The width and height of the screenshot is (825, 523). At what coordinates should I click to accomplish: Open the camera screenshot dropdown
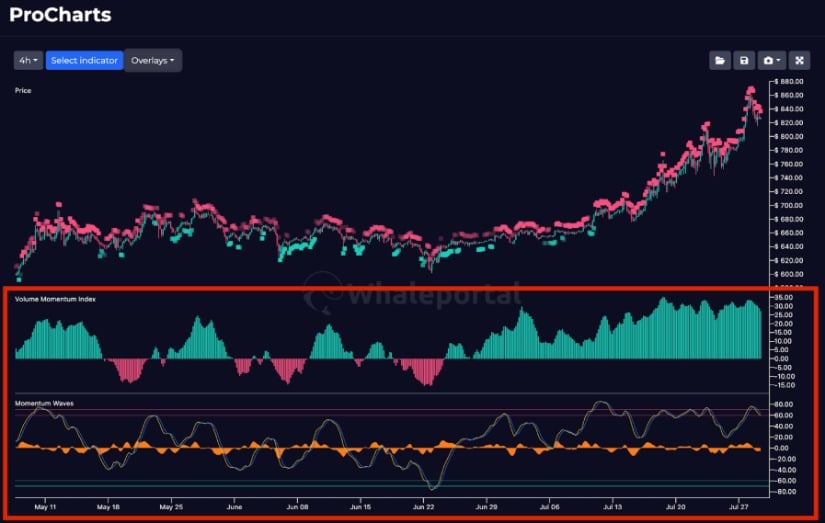(x=771, y=61)
